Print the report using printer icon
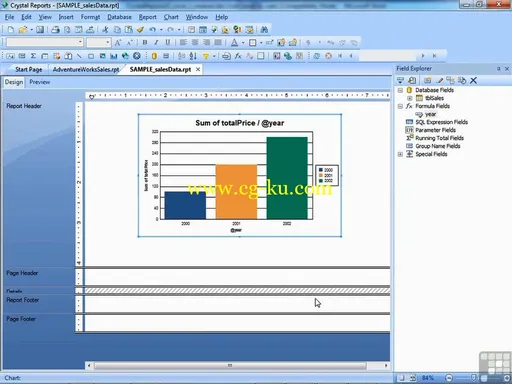 click(55, 30)
